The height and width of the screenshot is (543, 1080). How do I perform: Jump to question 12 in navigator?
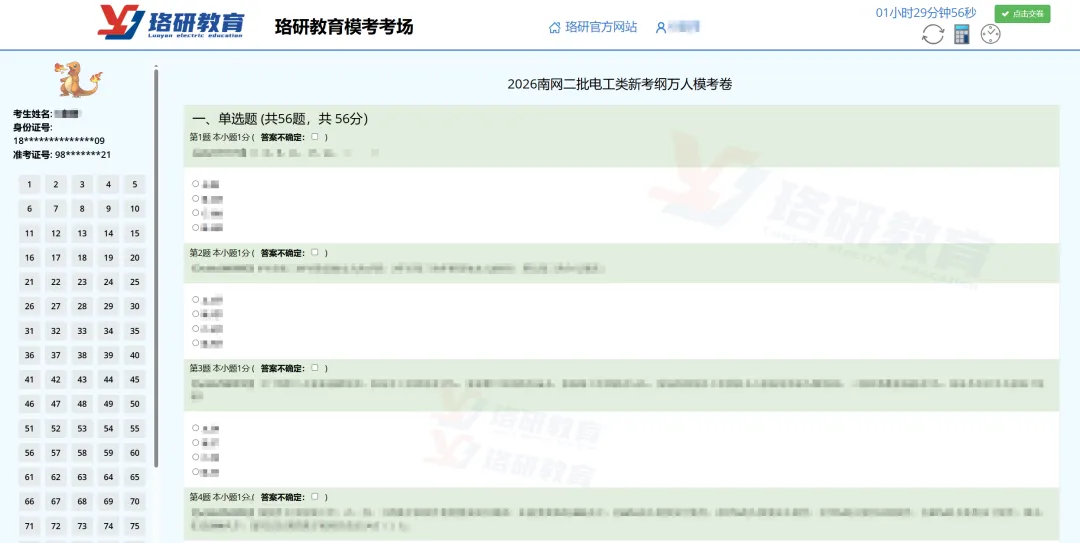tap(56, 234)
